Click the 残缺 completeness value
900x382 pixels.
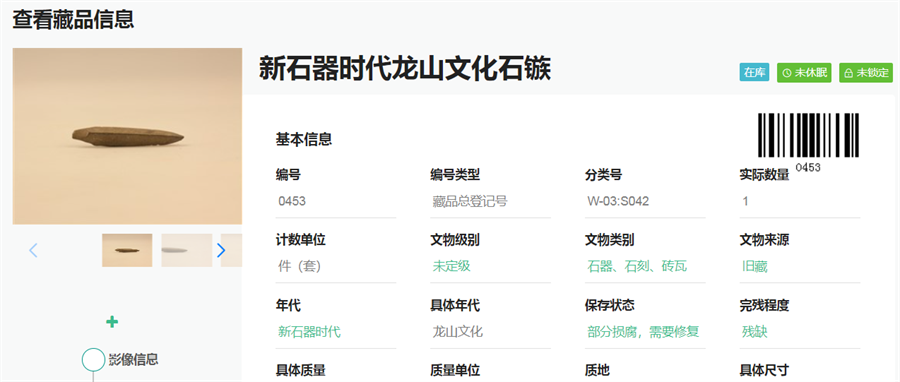755,332
